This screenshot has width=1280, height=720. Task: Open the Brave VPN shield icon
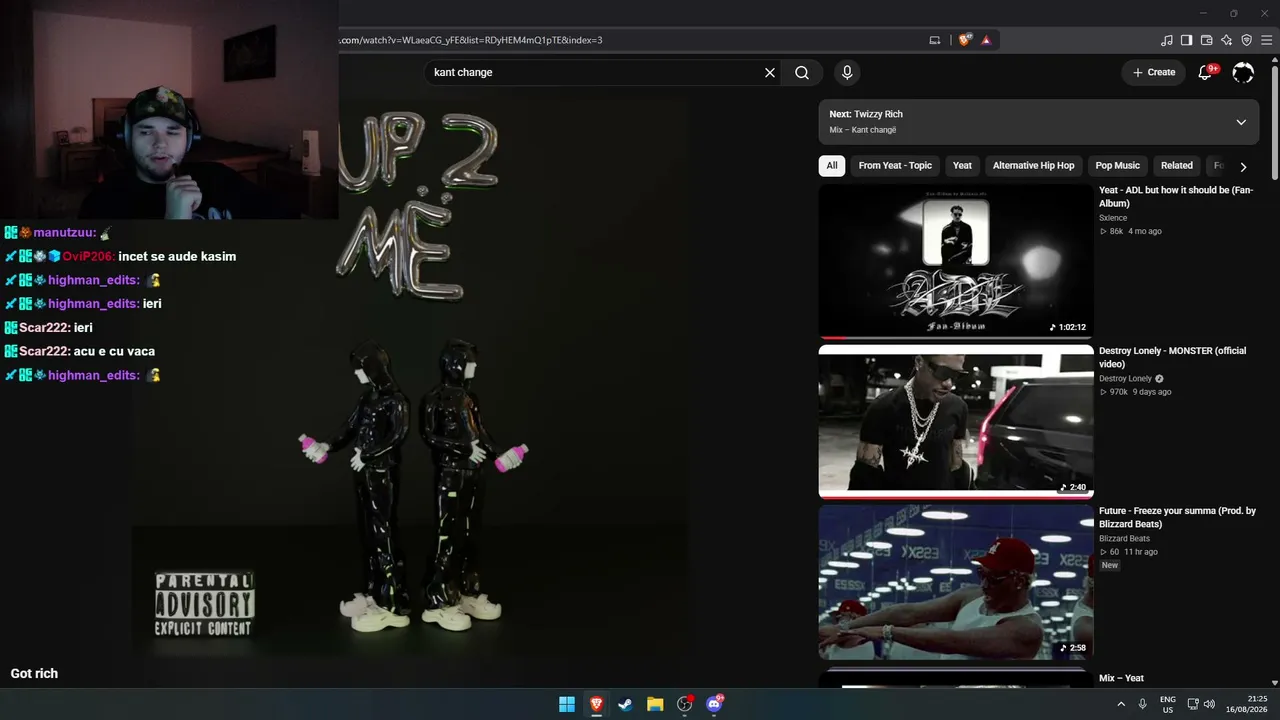coord(1246,40)
